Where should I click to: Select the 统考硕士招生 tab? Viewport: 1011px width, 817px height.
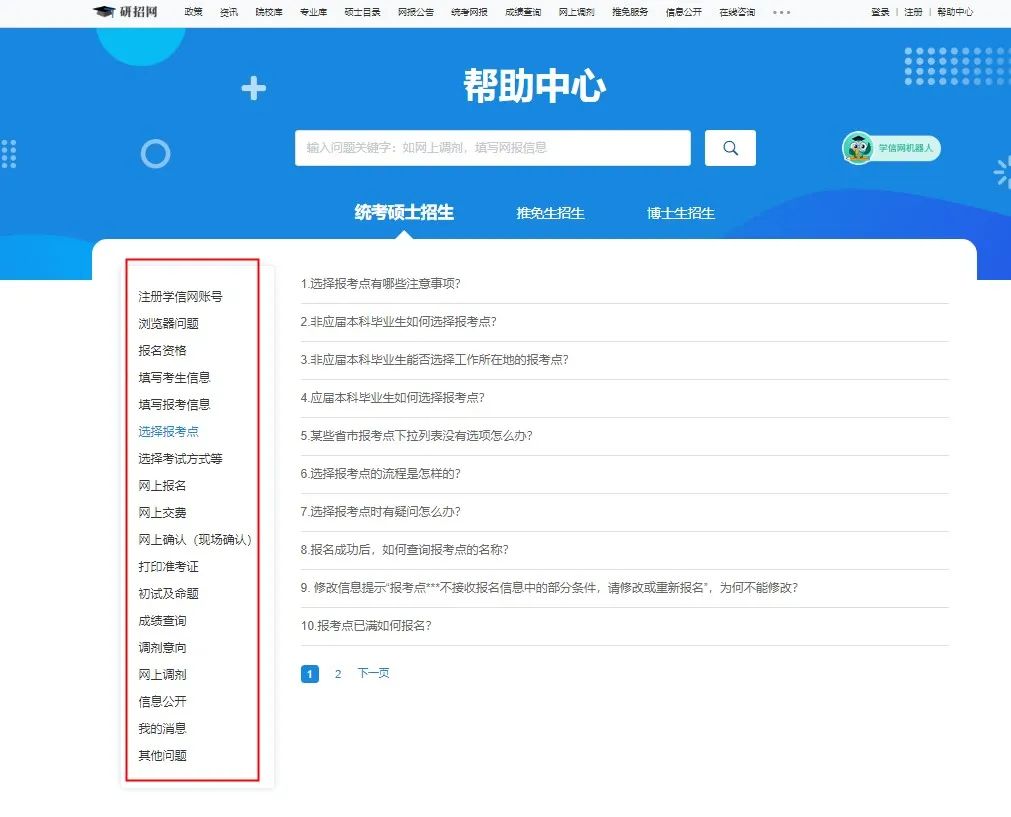point(404,212)
